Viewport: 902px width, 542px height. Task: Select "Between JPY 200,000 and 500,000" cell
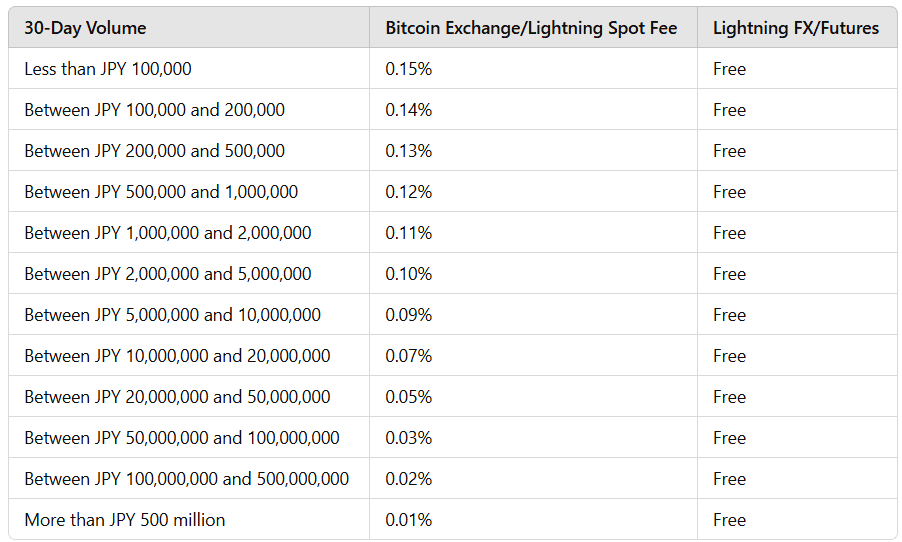(x=154, y=151)
